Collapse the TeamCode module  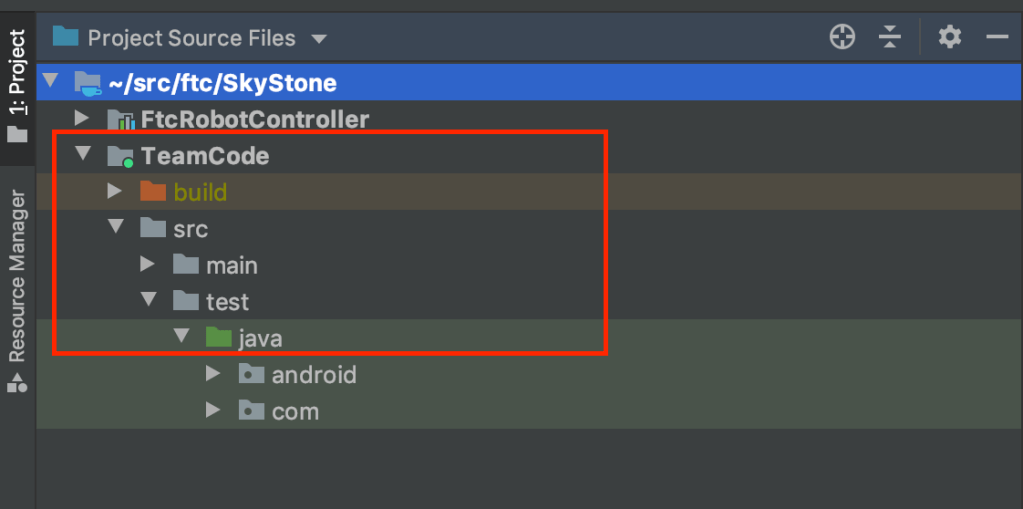[82, 155]
